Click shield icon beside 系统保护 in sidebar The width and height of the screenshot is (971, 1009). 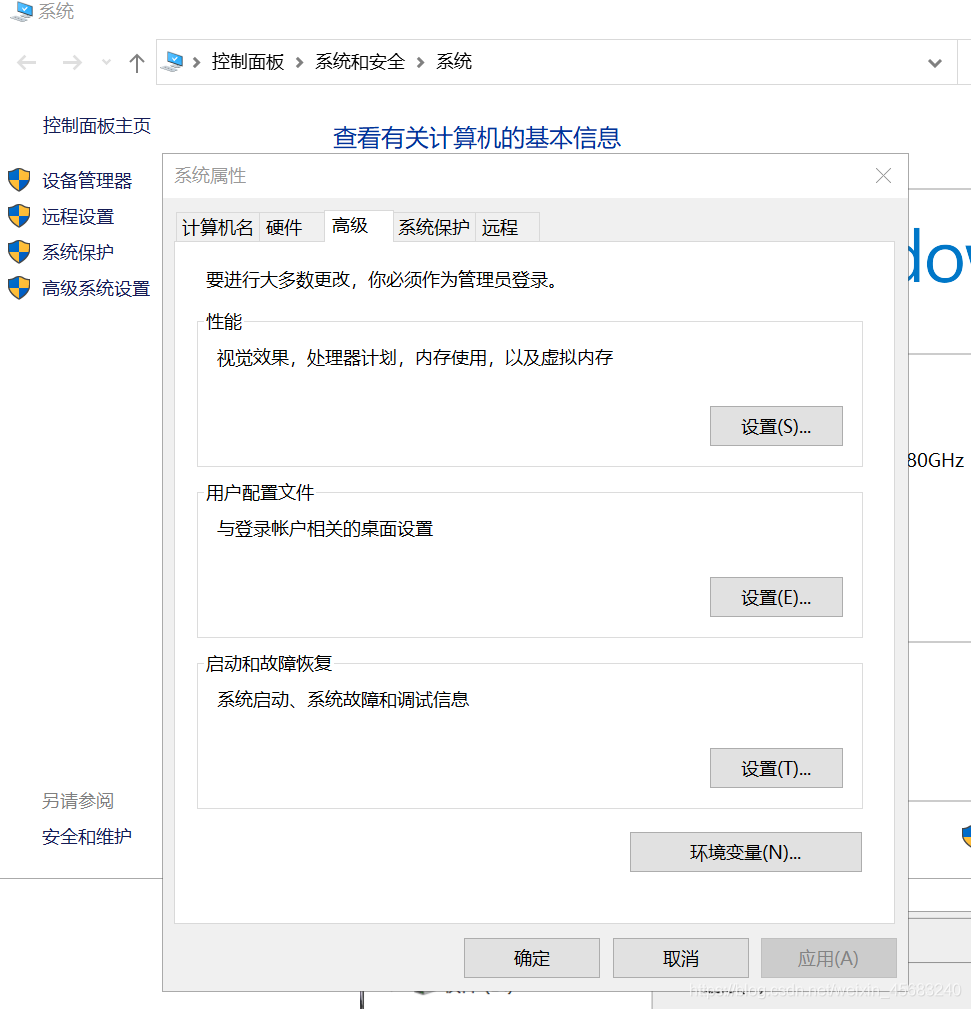pyautogui.click(x=19, y=252)
